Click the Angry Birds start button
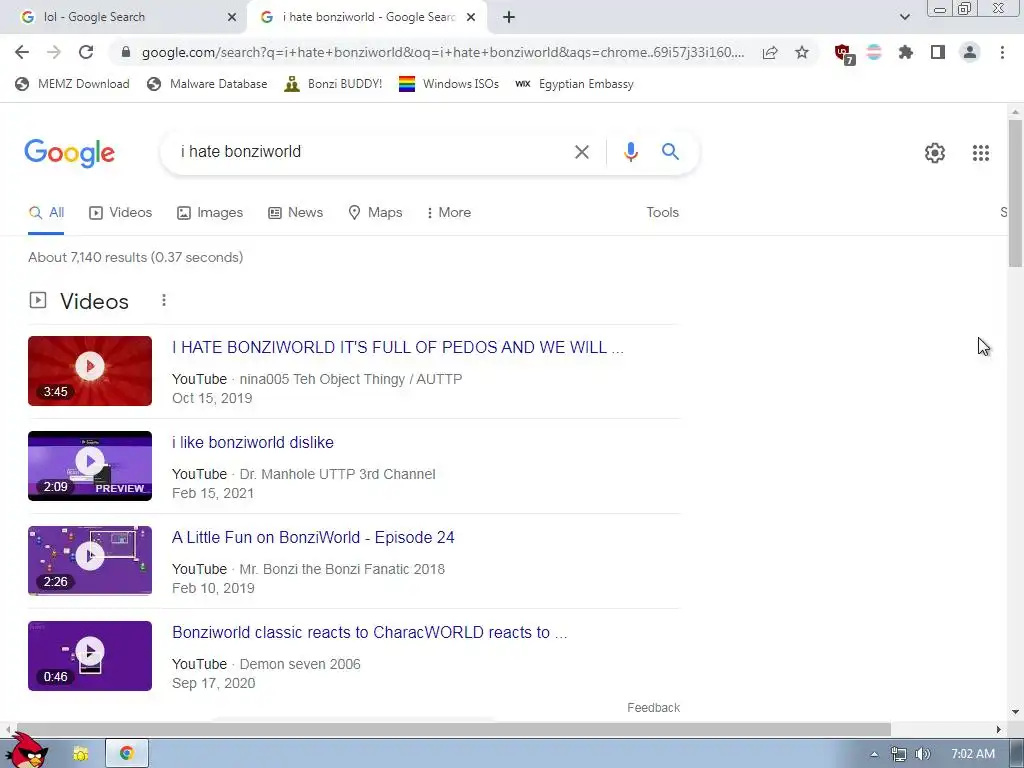The image size is (1024, 768). [x=27, y=751]
